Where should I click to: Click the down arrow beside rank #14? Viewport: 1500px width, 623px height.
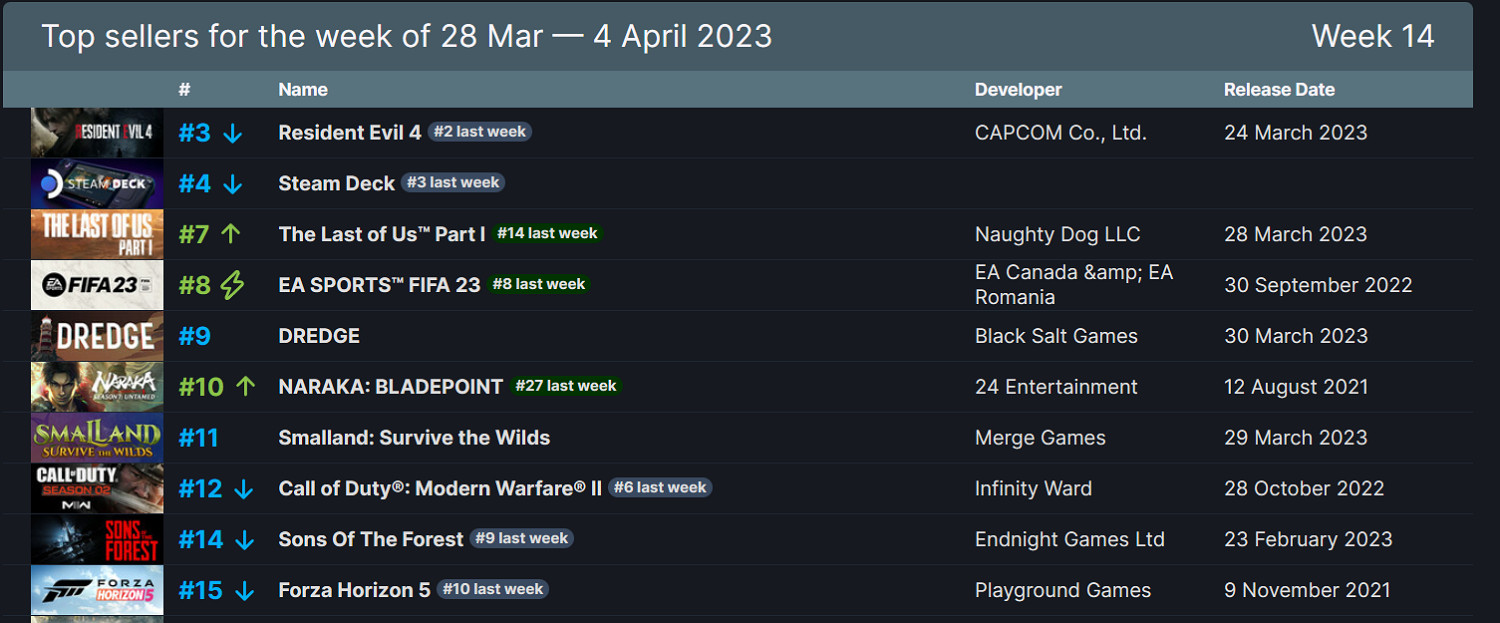click(x=245, y=540)
